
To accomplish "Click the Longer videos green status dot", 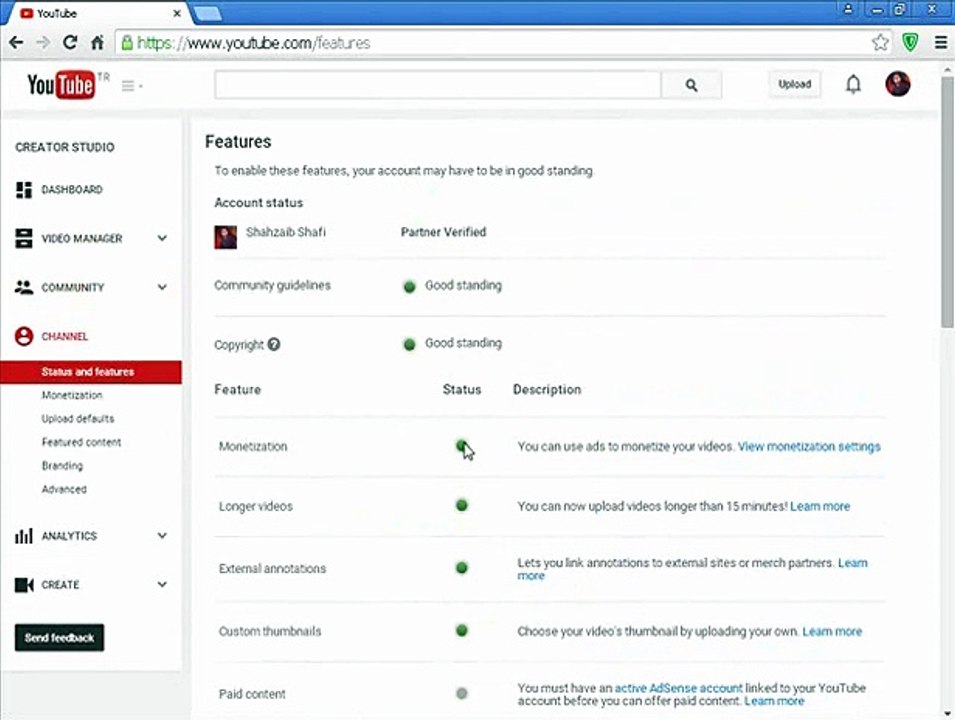I will (462, 505).
